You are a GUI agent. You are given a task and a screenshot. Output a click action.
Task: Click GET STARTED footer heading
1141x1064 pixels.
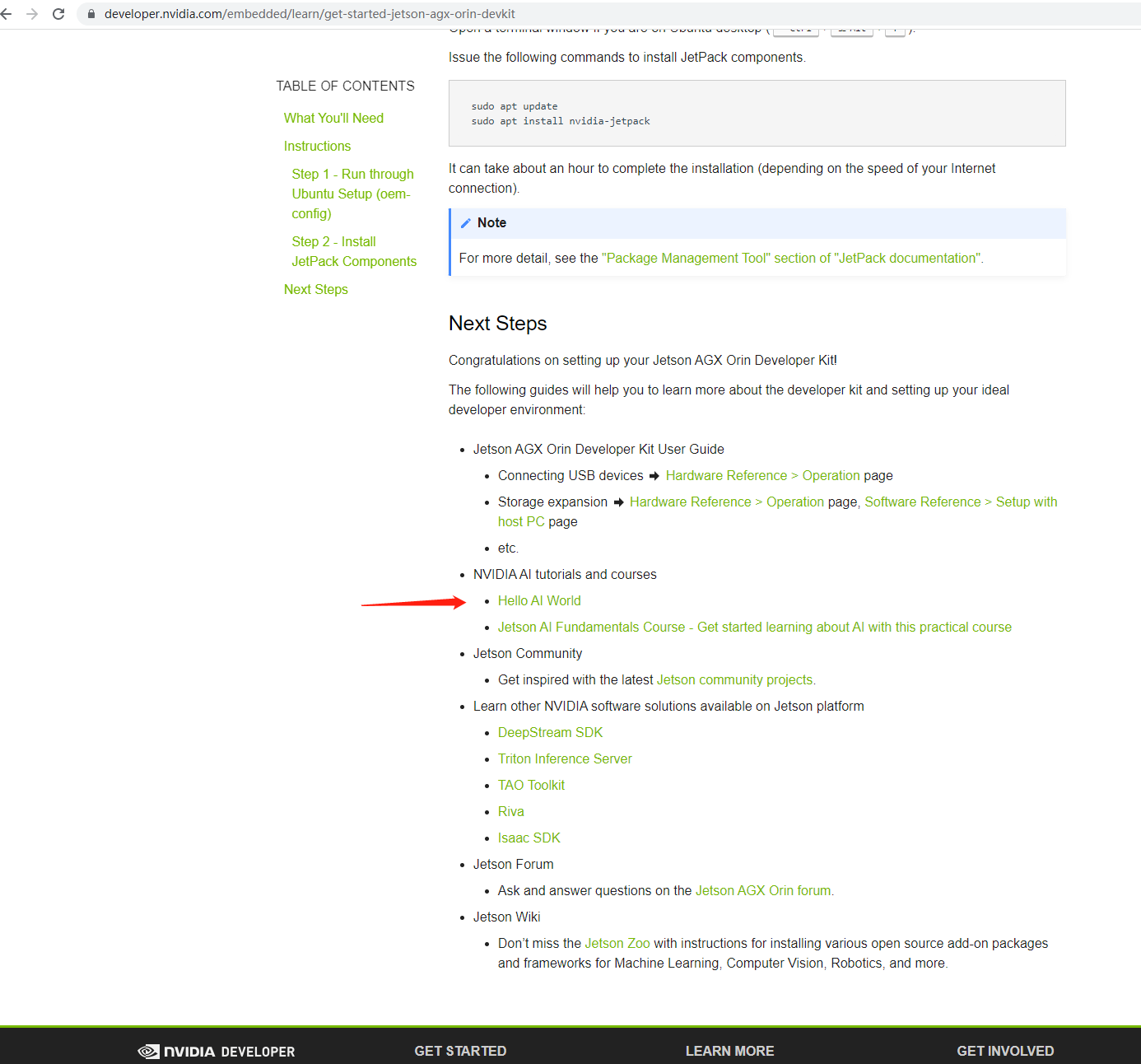point(460,1051)
